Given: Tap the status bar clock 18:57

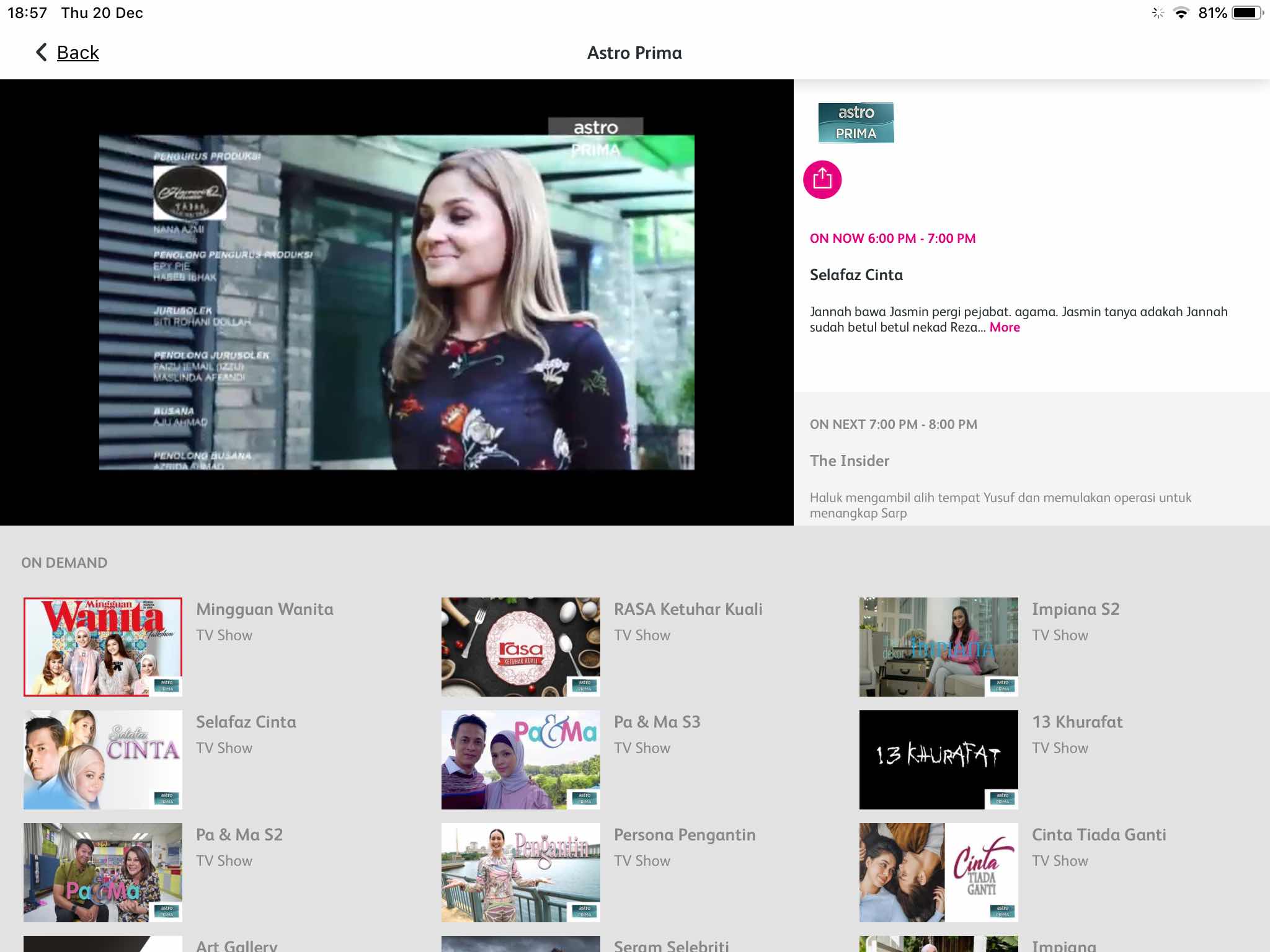Looking at the screenshot, I should pos(27,13).
